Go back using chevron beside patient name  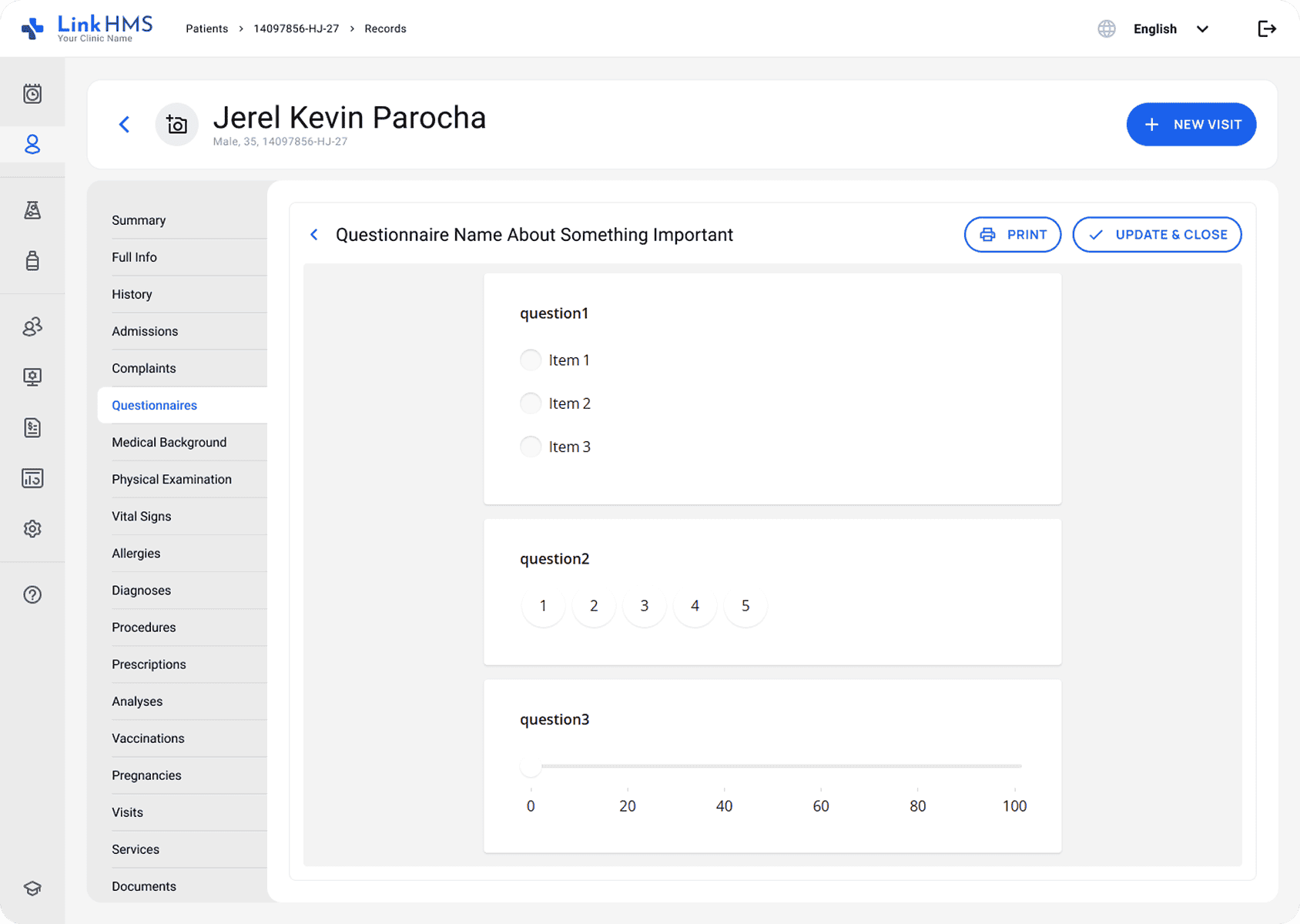point(125,125)
